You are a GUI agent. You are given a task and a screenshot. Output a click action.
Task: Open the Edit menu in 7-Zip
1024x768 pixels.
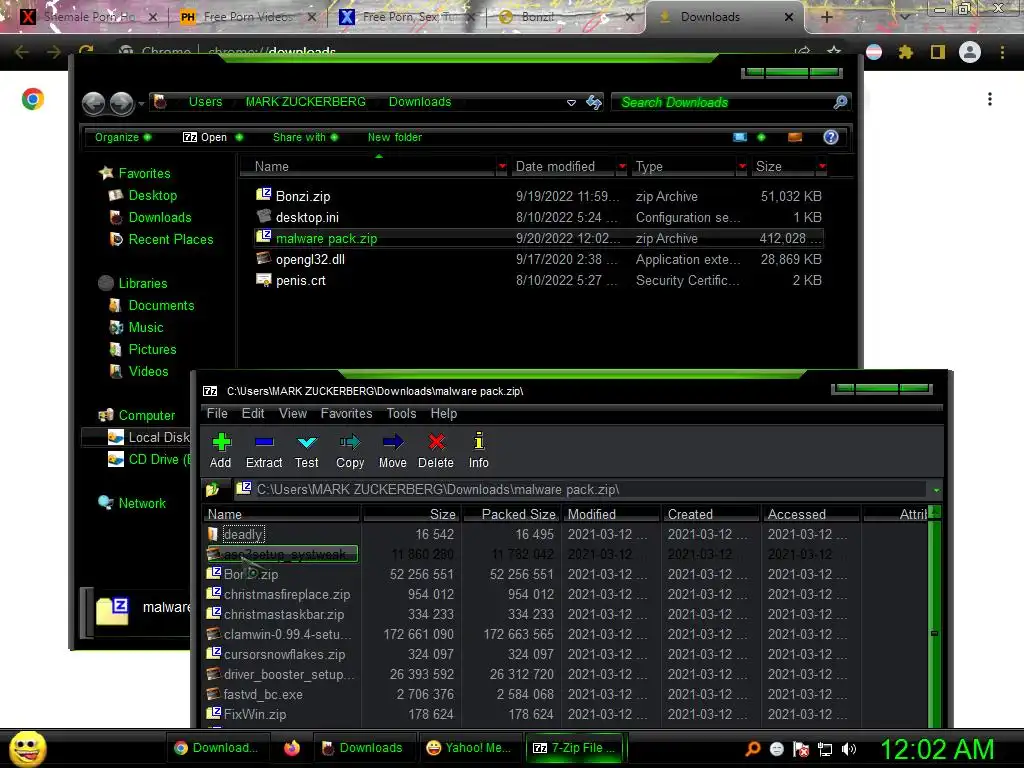[253, 413]
